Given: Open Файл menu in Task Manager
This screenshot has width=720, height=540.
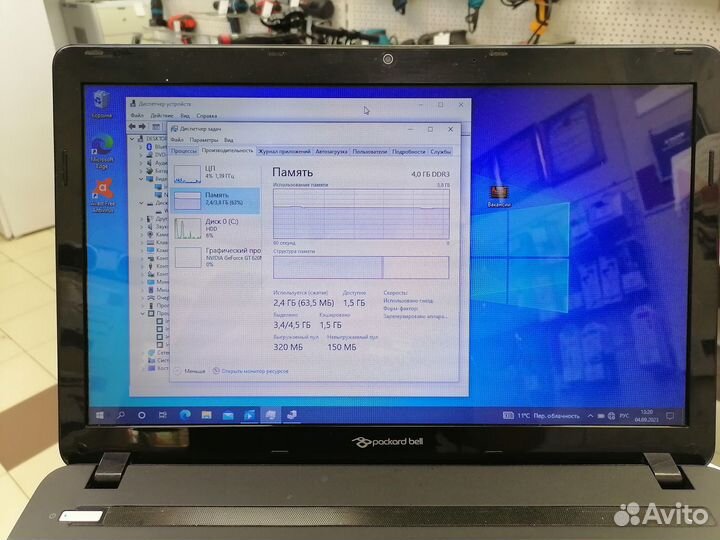Looking at the screenshot, I should pos(177,140).
